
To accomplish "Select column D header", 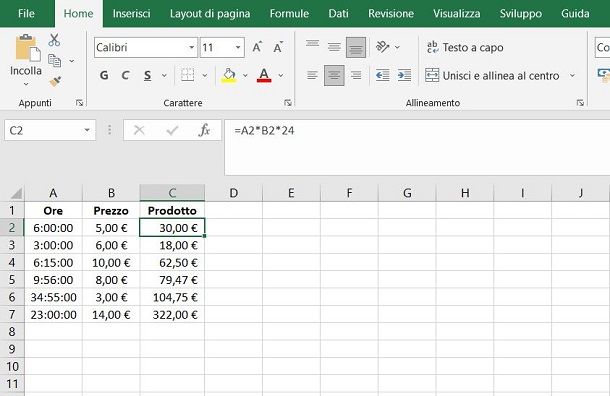I will (233, 193).
